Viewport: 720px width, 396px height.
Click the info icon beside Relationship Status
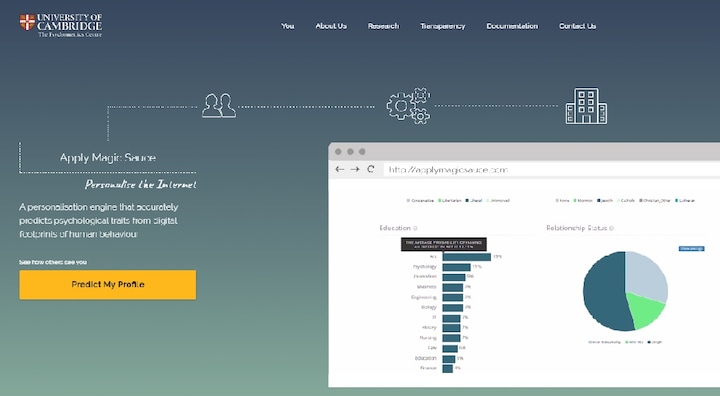(x=611, y=228)
